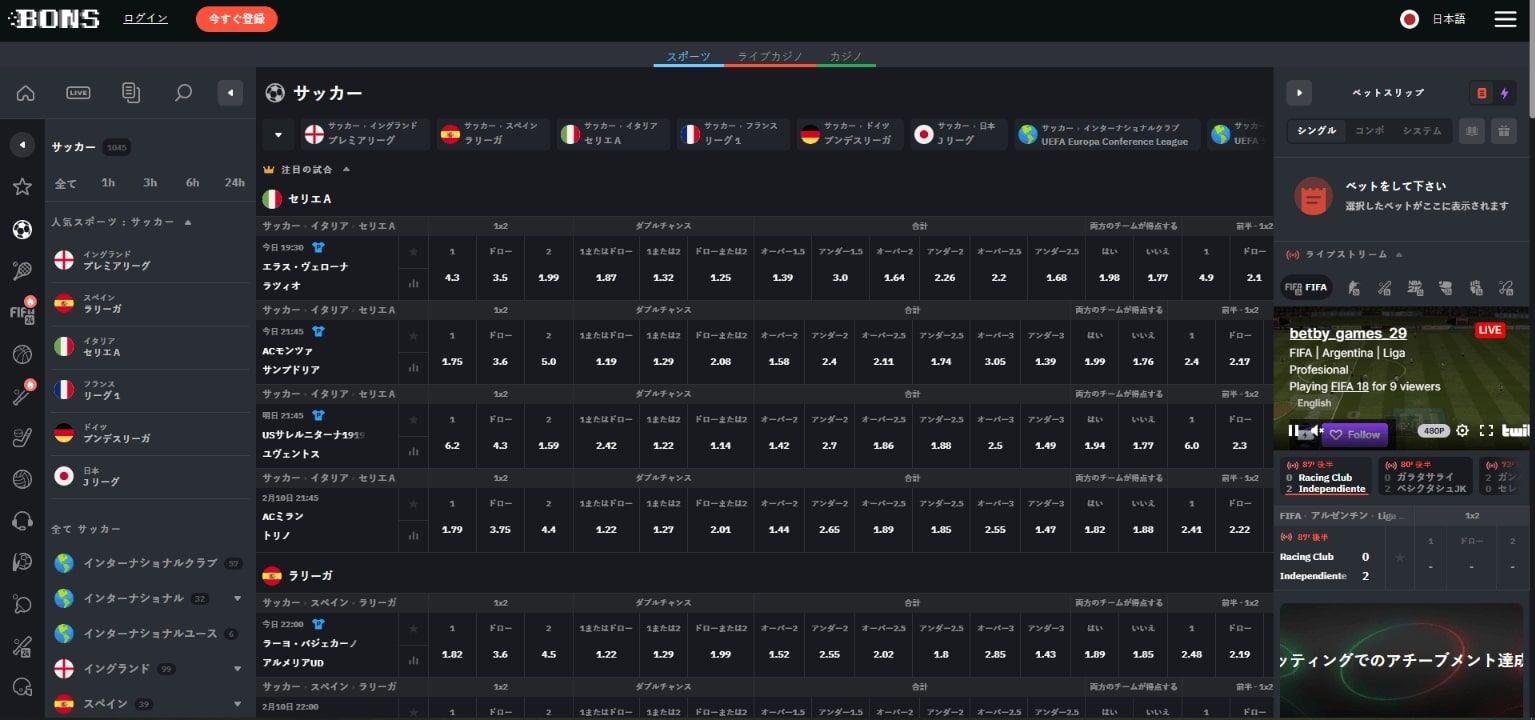1535x720 pixels.
Task: Open プレミアリーグ in the left league list
Action: coord(148,261)
